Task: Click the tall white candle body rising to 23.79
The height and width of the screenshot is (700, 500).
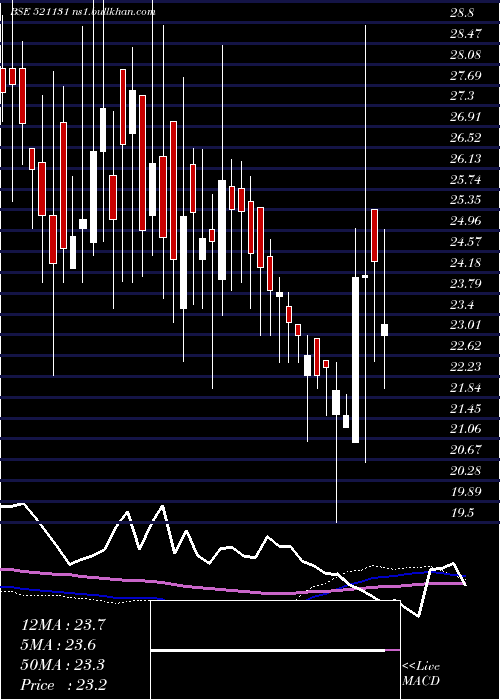Action: click(355, 360)
